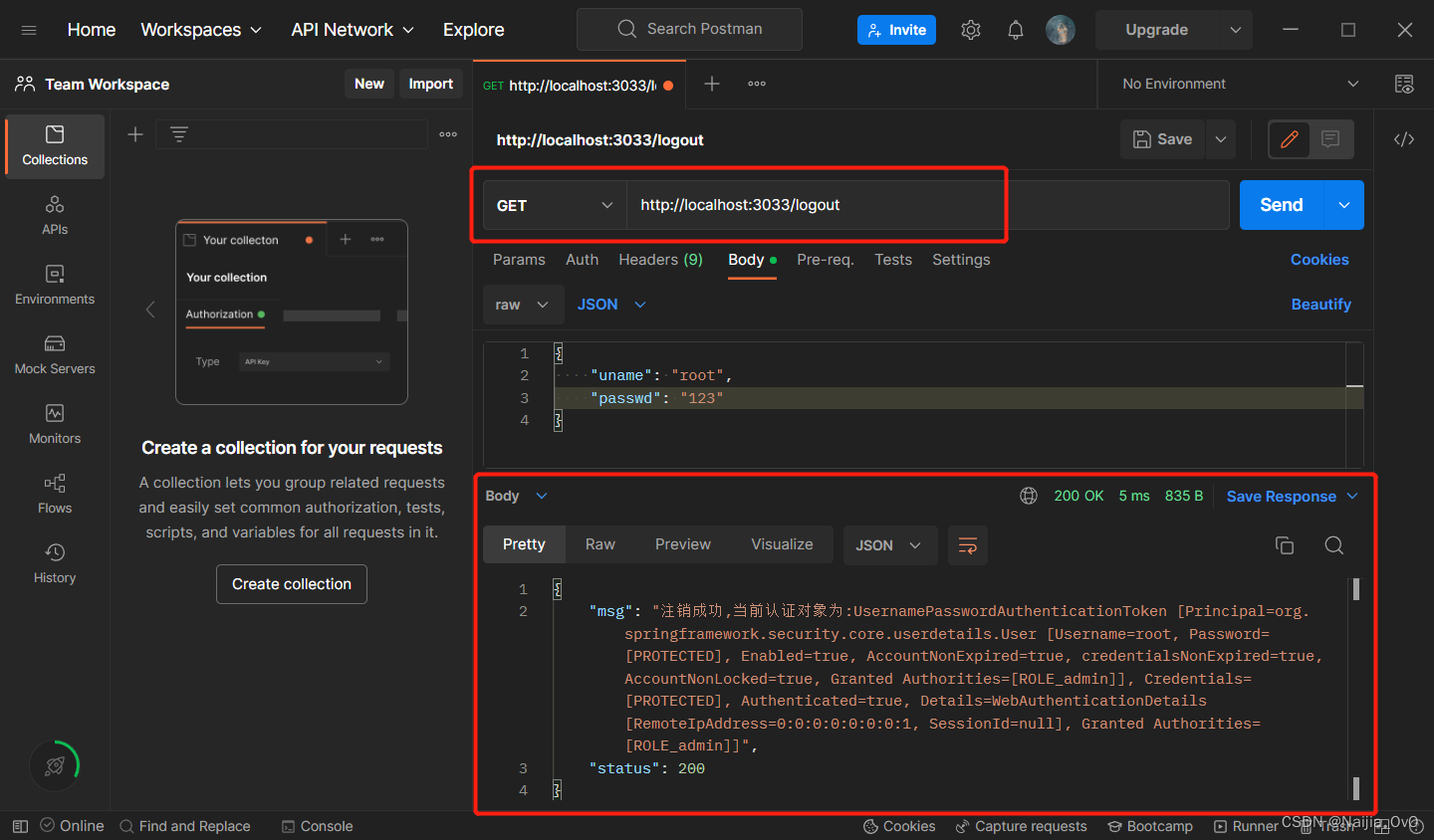Expand the response Body dropdown
Screen dimensions: 1434x840
click(517, 496)
